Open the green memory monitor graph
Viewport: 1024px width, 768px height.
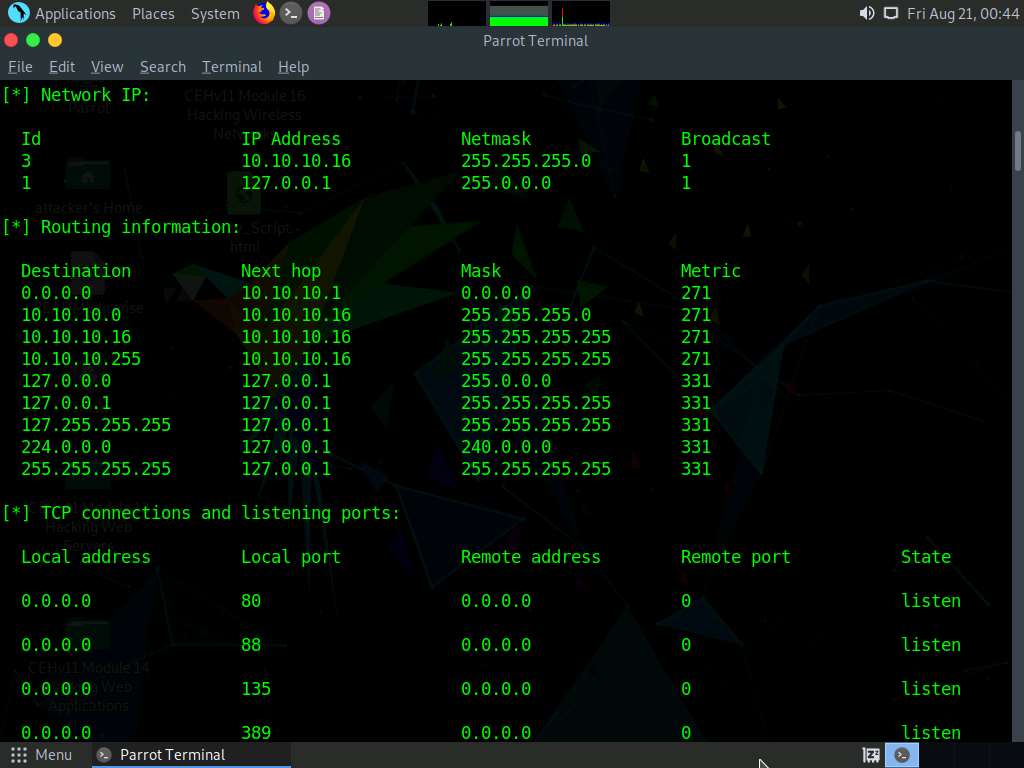tap(519, 14)
